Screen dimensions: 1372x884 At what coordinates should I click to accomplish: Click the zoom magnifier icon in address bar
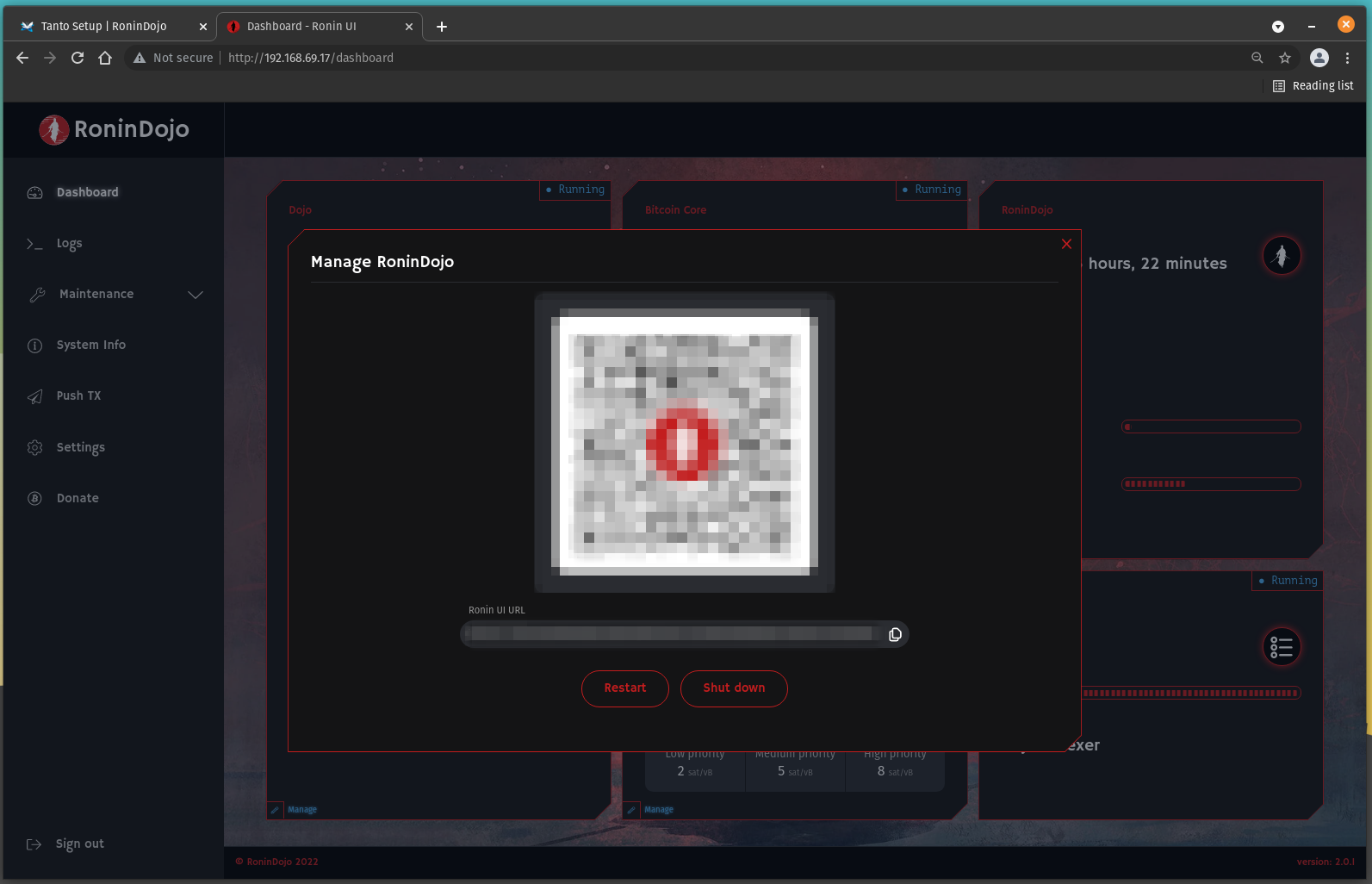coord(1257,58)
